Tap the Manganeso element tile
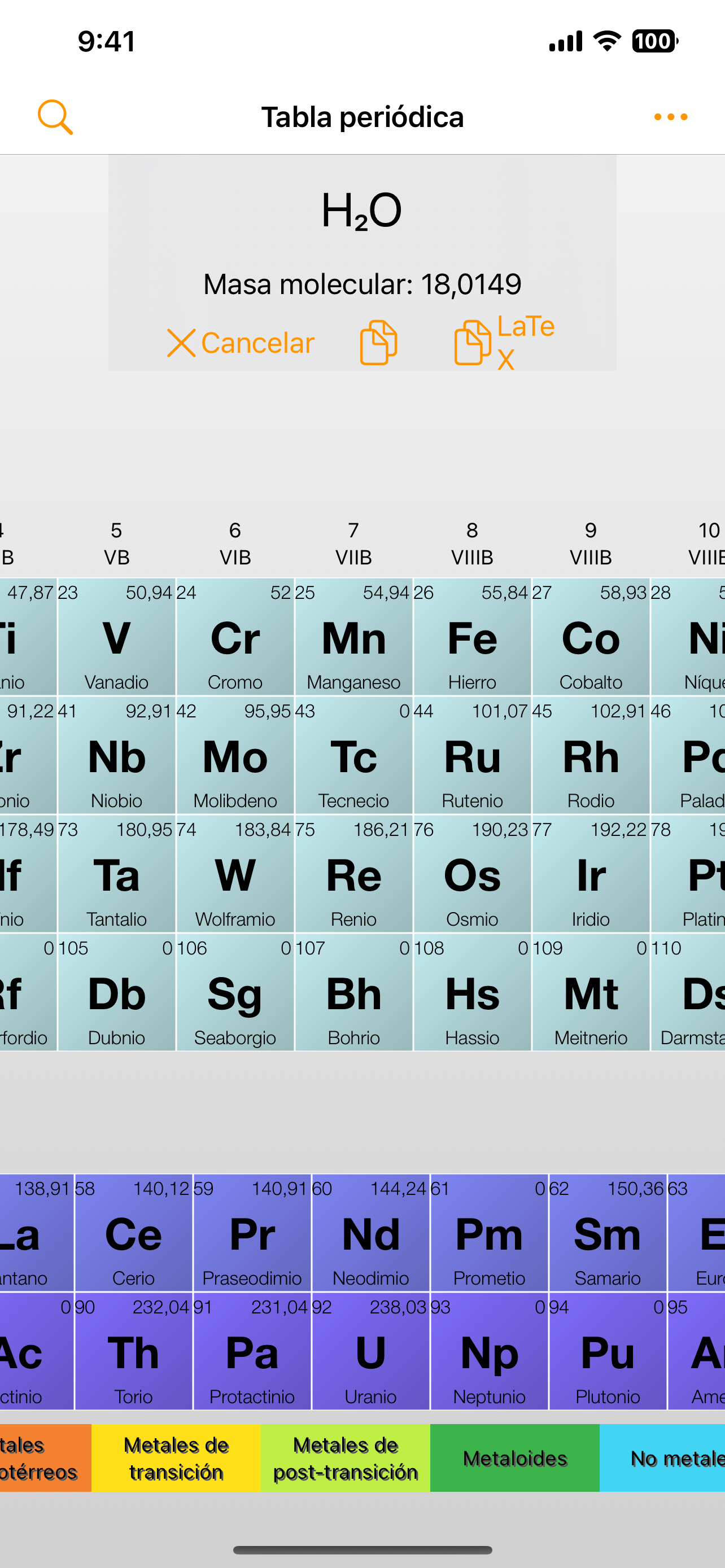Screen dimensions: 725x1568 353,637
